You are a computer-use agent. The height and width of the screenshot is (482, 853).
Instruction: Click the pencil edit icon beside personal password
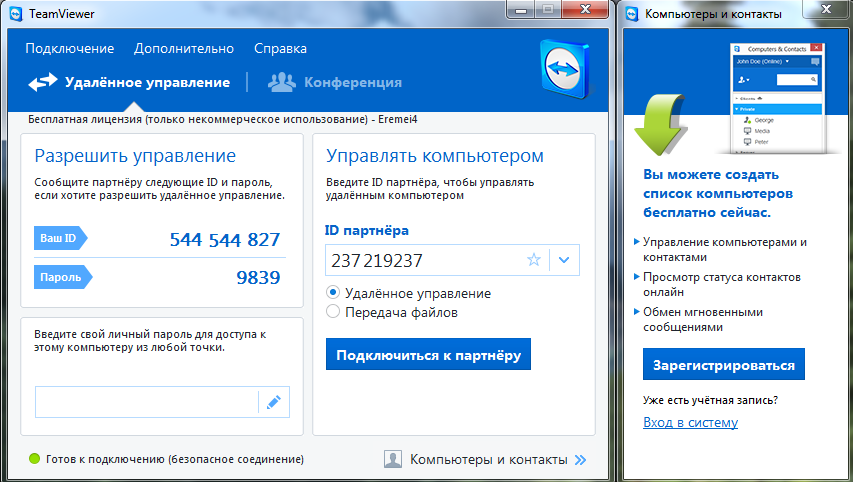pyautogui.click(x=273, y=402)
